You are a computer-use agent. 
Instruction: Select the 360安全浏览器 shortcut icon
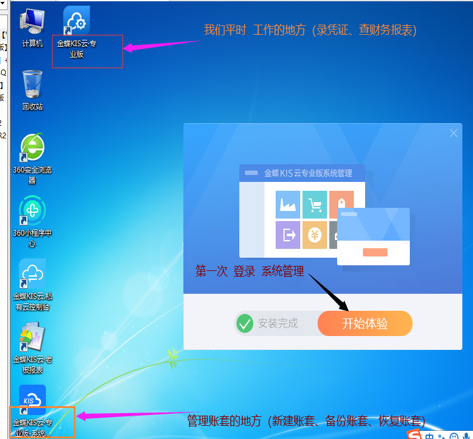32,159
